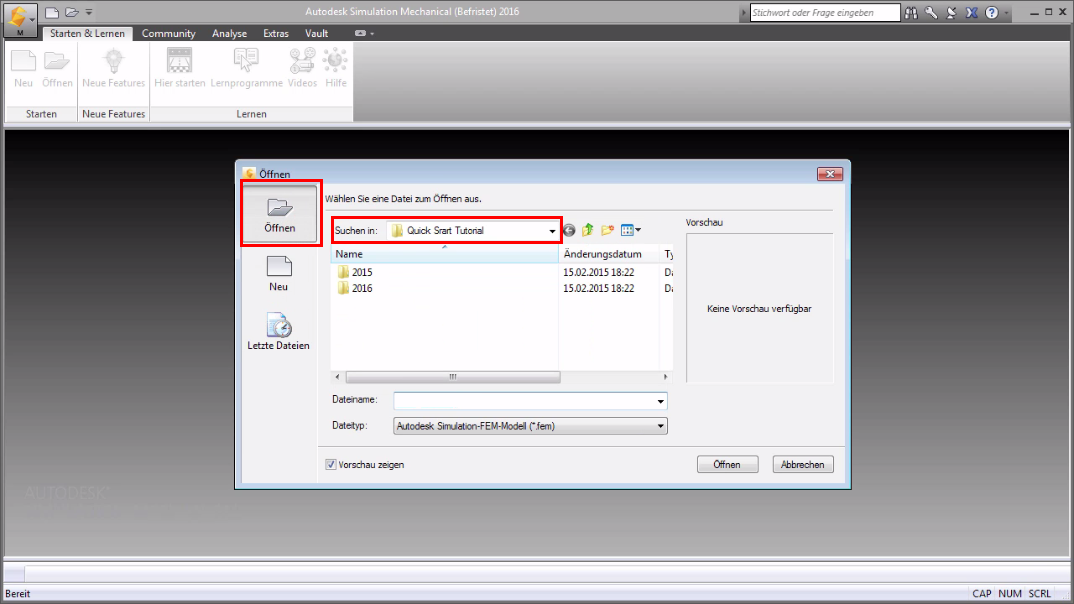
Task: Click the Abbrechen button
Action: click(x=803, y=464)
